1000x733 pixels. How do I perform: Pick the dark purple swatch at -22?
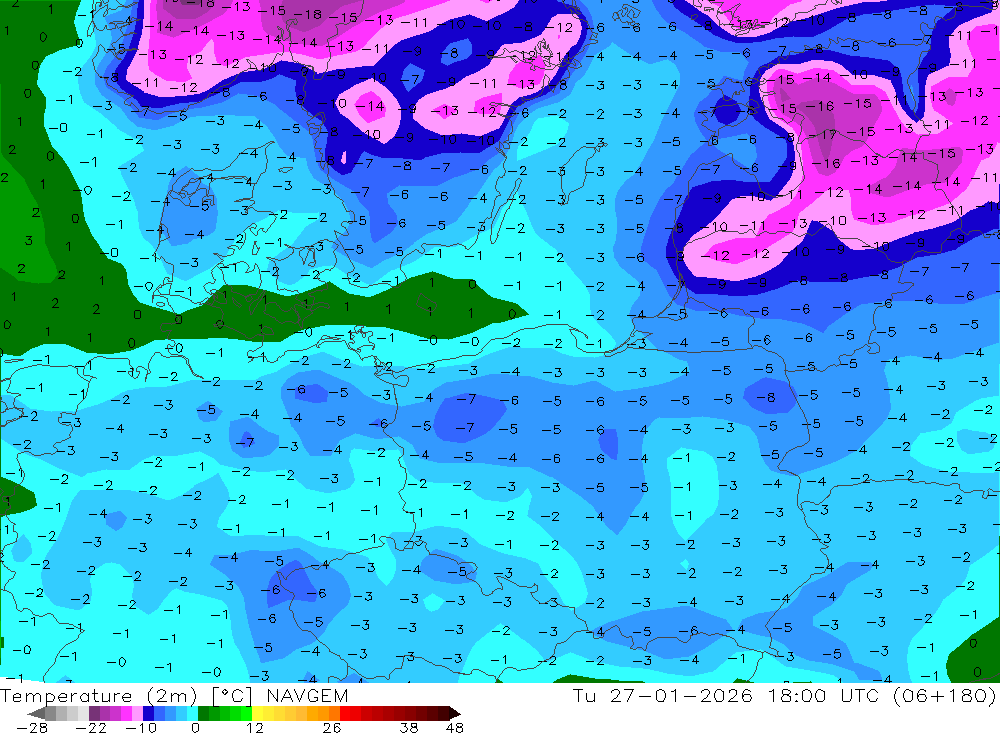point(94,713)
